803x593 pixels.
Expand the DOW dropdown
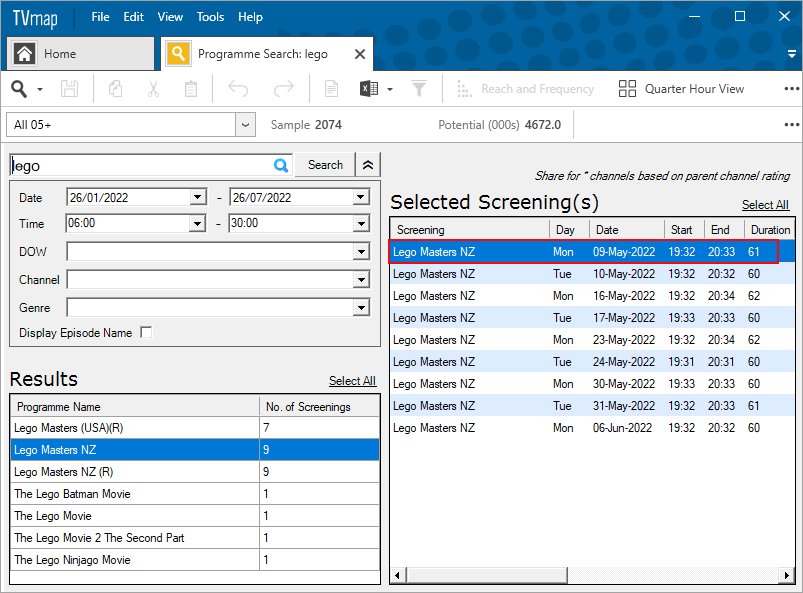pos(361,251)
